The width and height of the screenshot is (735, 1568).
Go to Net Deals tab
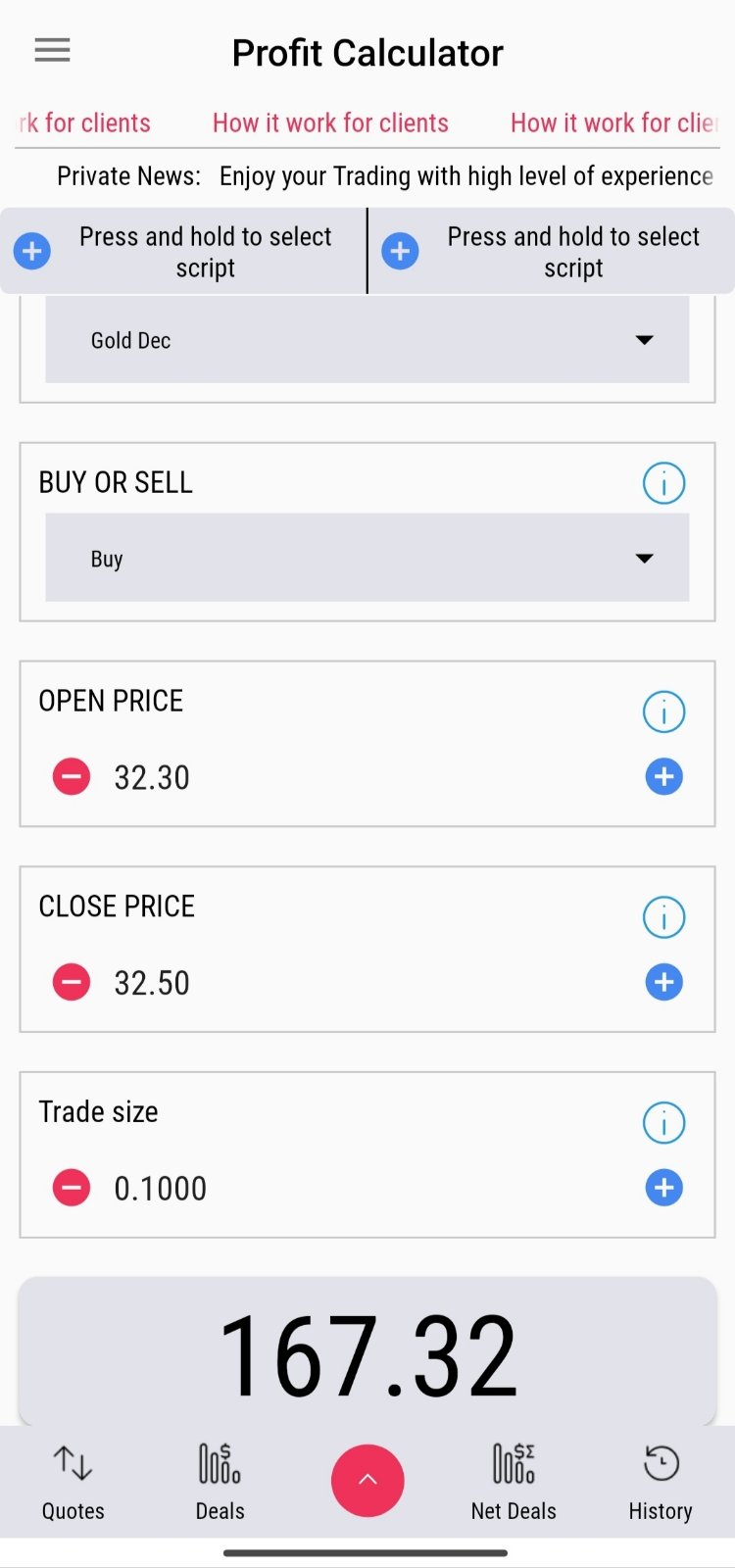(514, 1482)
